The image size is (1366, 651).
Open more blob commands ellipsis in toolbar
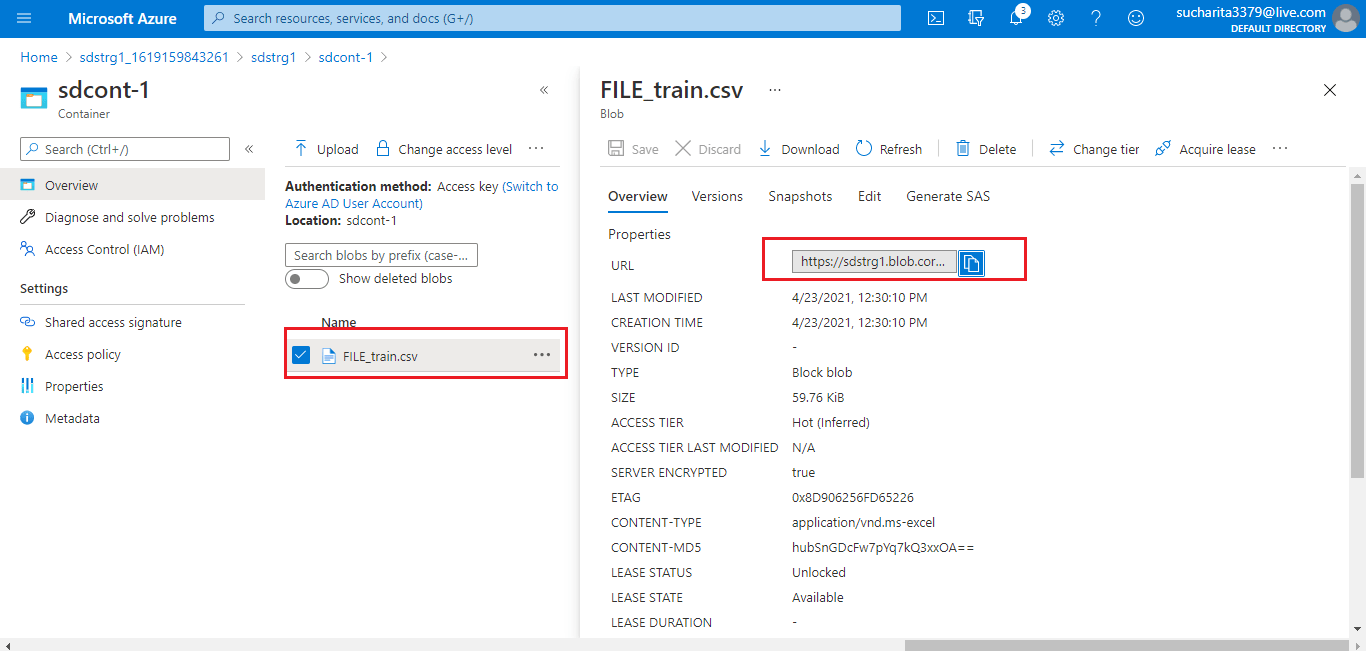(1280, 148)
